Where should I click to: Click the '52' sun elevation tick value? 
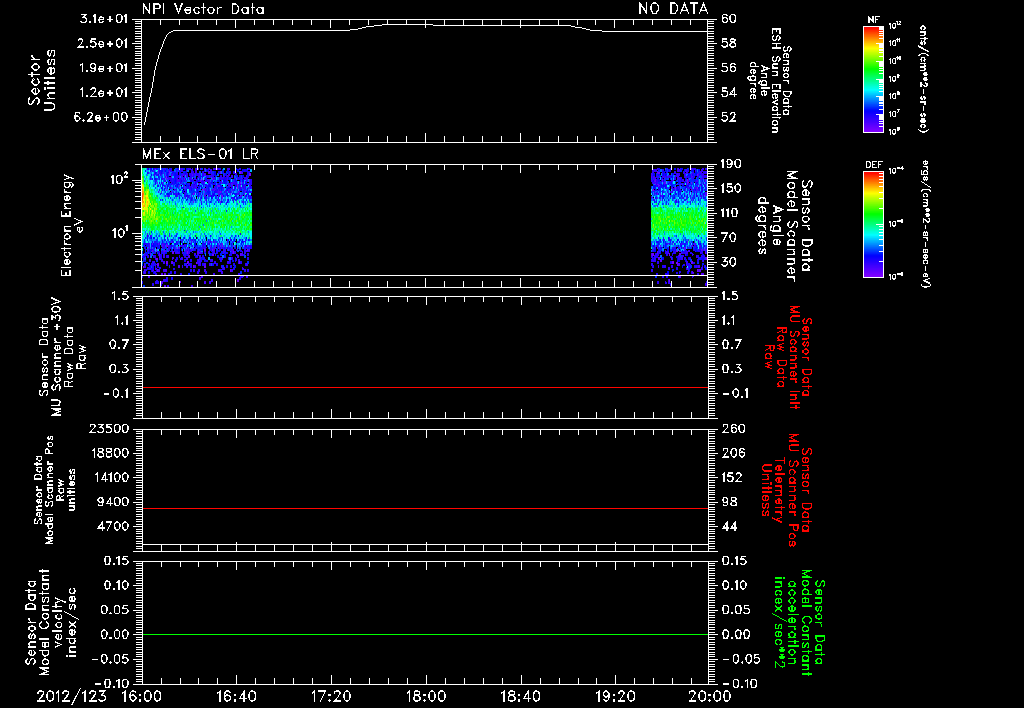pyautogui.click(x=729, y=118)
